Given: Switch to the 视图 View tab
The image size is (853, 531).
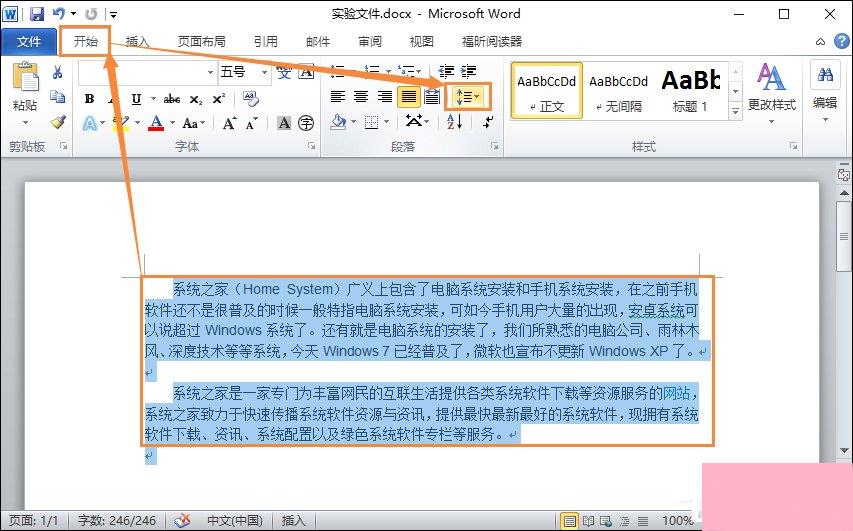Looking at the screenshot, I should tap(422, 42).
